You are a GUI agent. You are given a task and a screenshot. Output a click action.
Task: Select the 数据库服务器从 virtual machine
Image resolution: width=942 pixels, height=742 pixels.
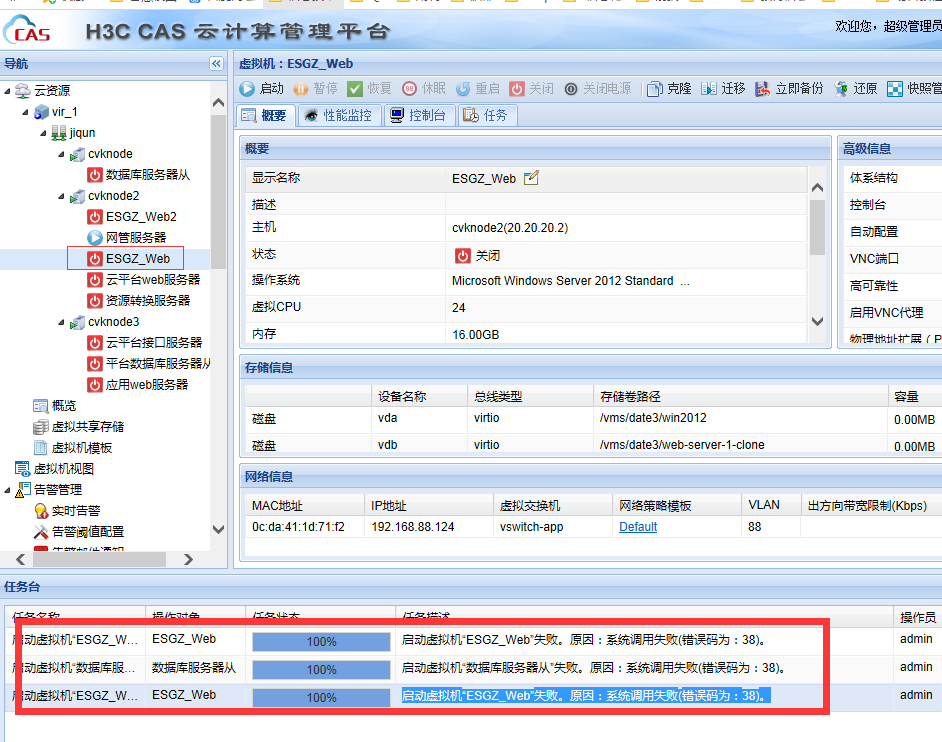pos(139,175)
